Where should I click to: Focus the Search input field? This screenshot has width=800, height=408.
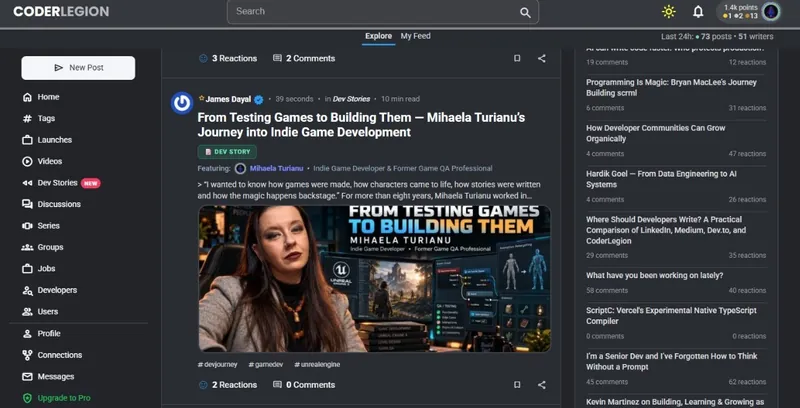383,12
